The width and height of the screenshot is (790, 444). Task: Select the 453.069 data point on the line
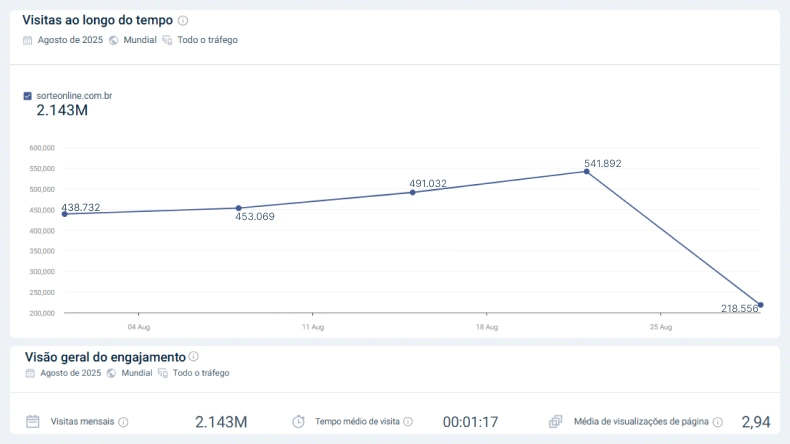(x=238, y=208)
